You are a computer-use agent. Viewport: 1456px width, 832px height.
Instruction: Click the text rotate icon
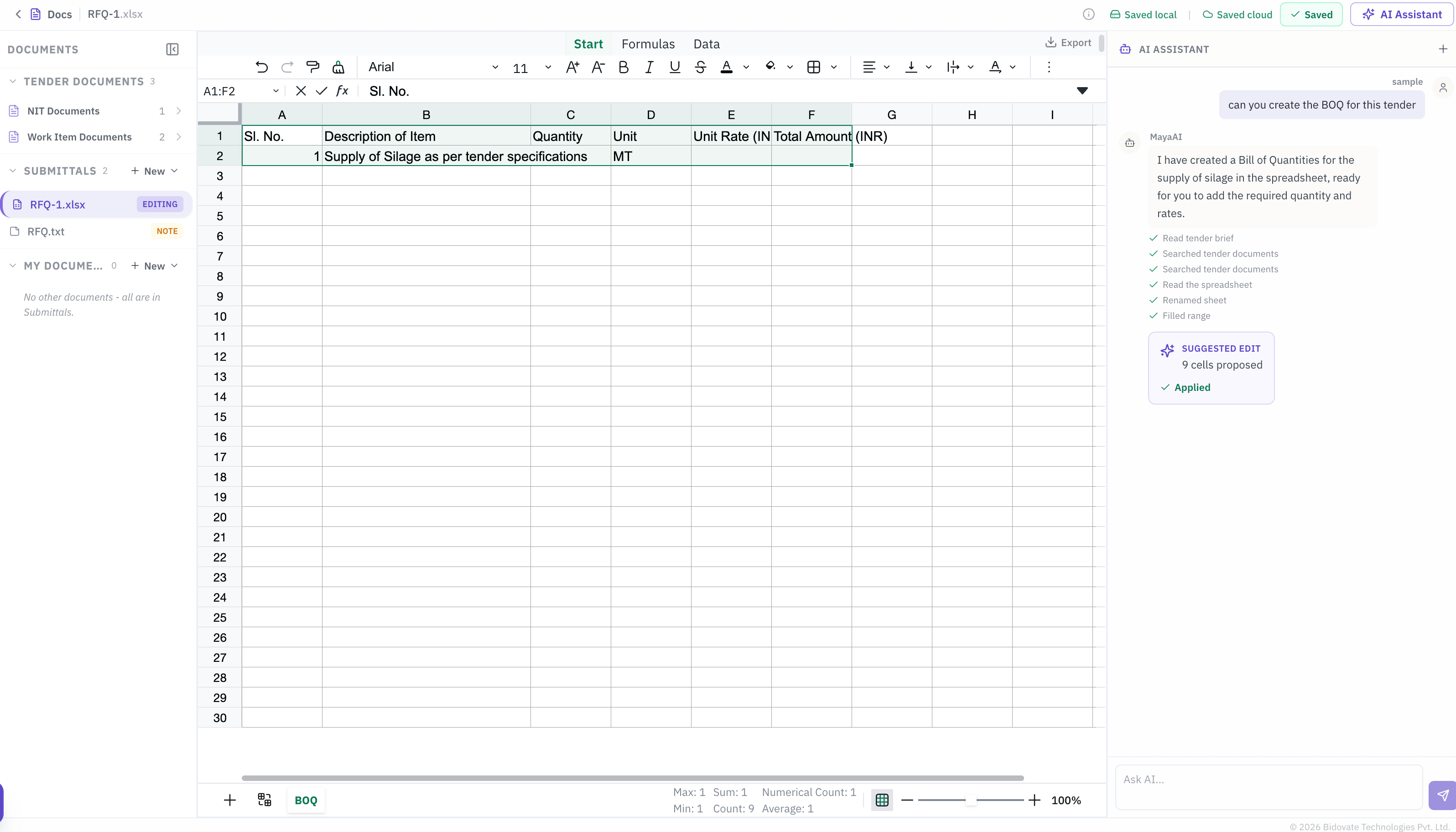click(995, 68)
